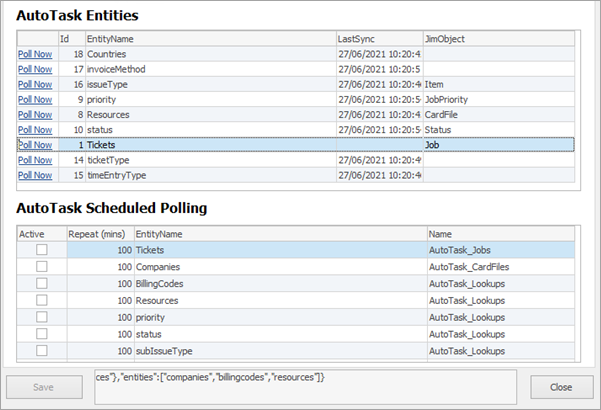Select Companies cell in Scheduled Polling

click(281, 267)
